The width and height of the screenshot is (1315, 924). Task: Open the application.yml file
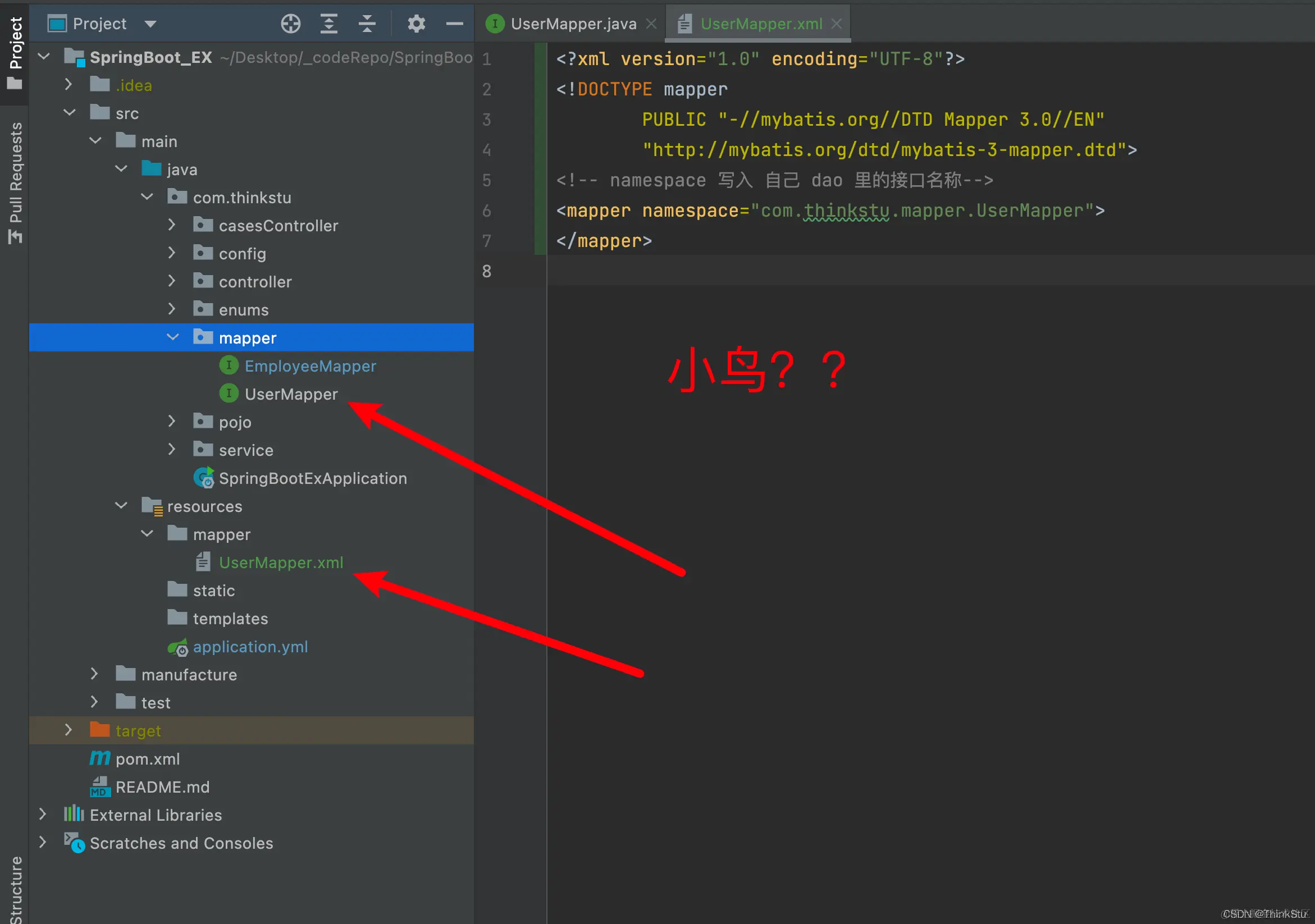click(250, 646)
